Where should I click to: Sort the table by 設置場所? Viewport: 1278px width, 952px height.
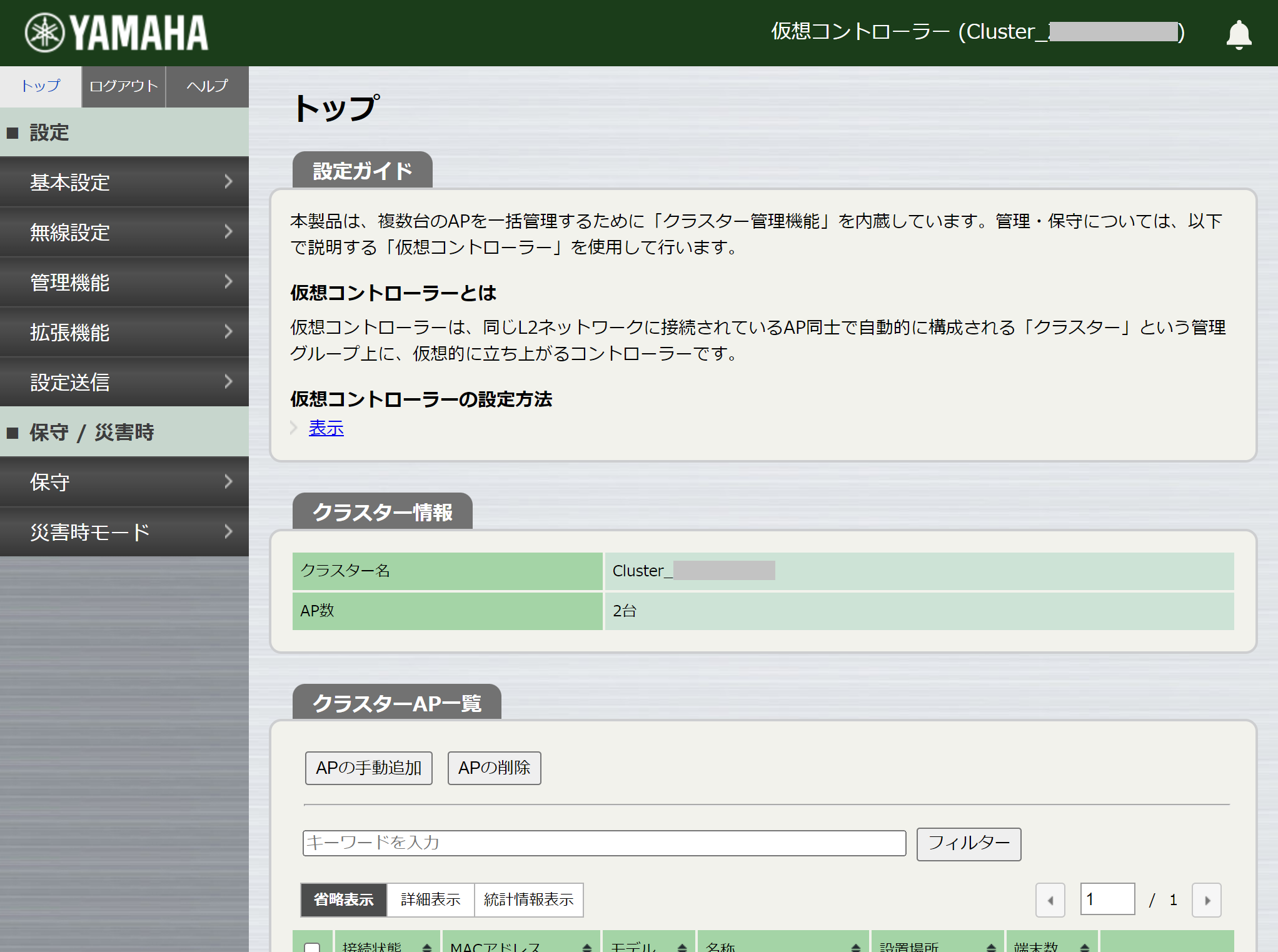[x=993, y=946]
